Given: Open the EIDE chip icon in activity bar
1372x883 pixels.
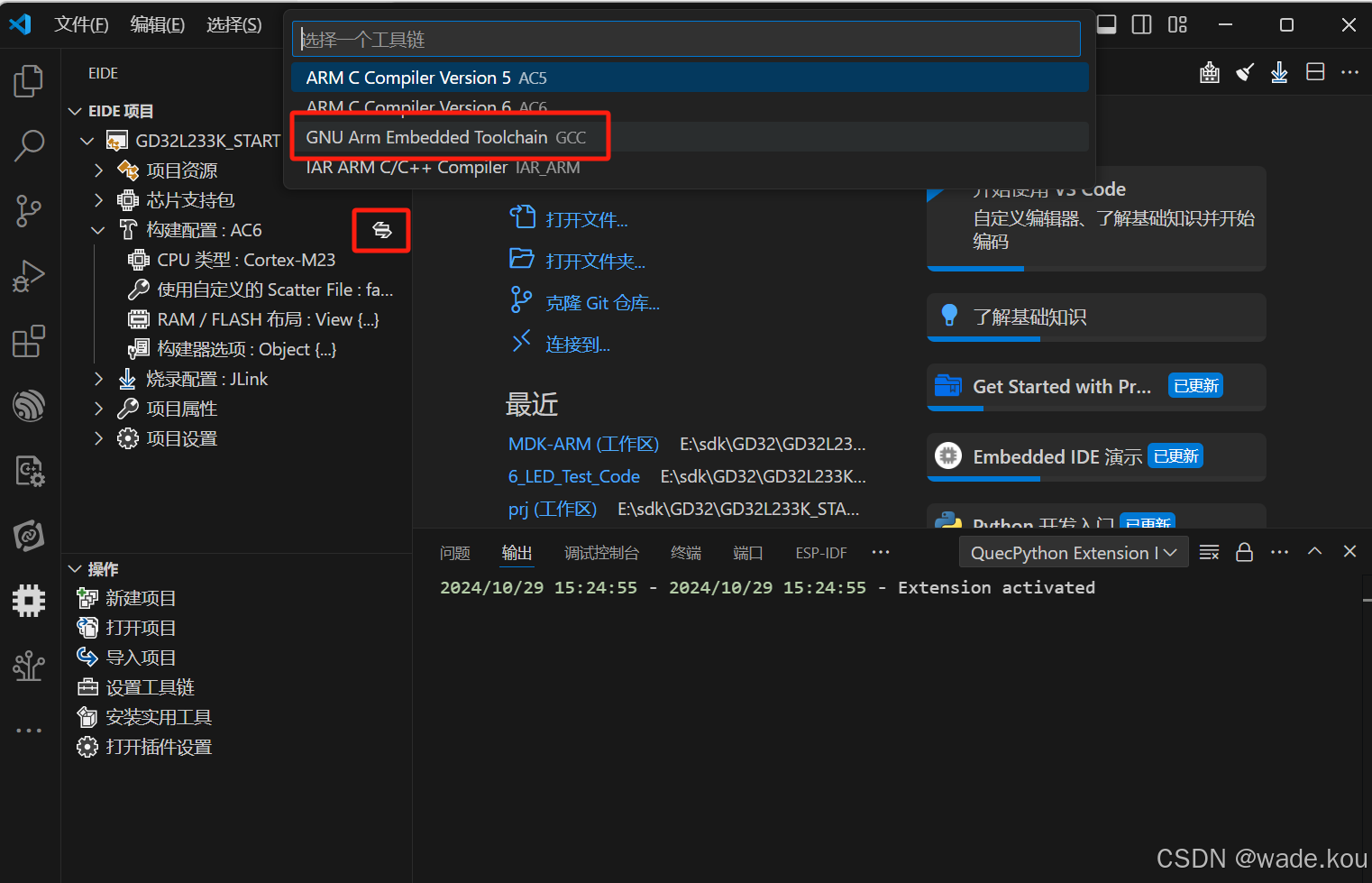Looking at the screenshot, I should click(29, 601).
